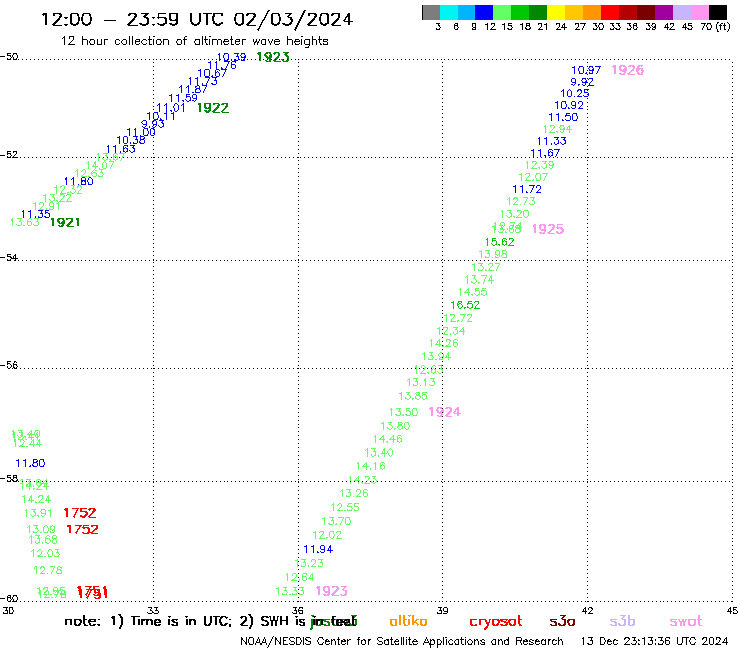This screenshot has height=650, width=740.
Task: Click the lavender swatch in the color scale
Action: [682, 12]
